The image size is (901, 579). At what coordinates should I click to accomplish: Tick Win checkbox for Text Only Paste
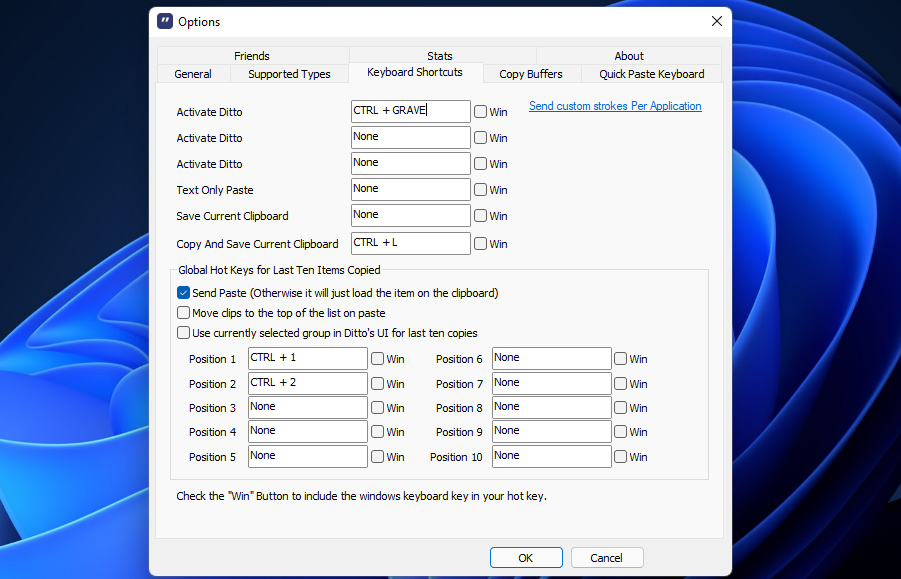tap(481, 190)
